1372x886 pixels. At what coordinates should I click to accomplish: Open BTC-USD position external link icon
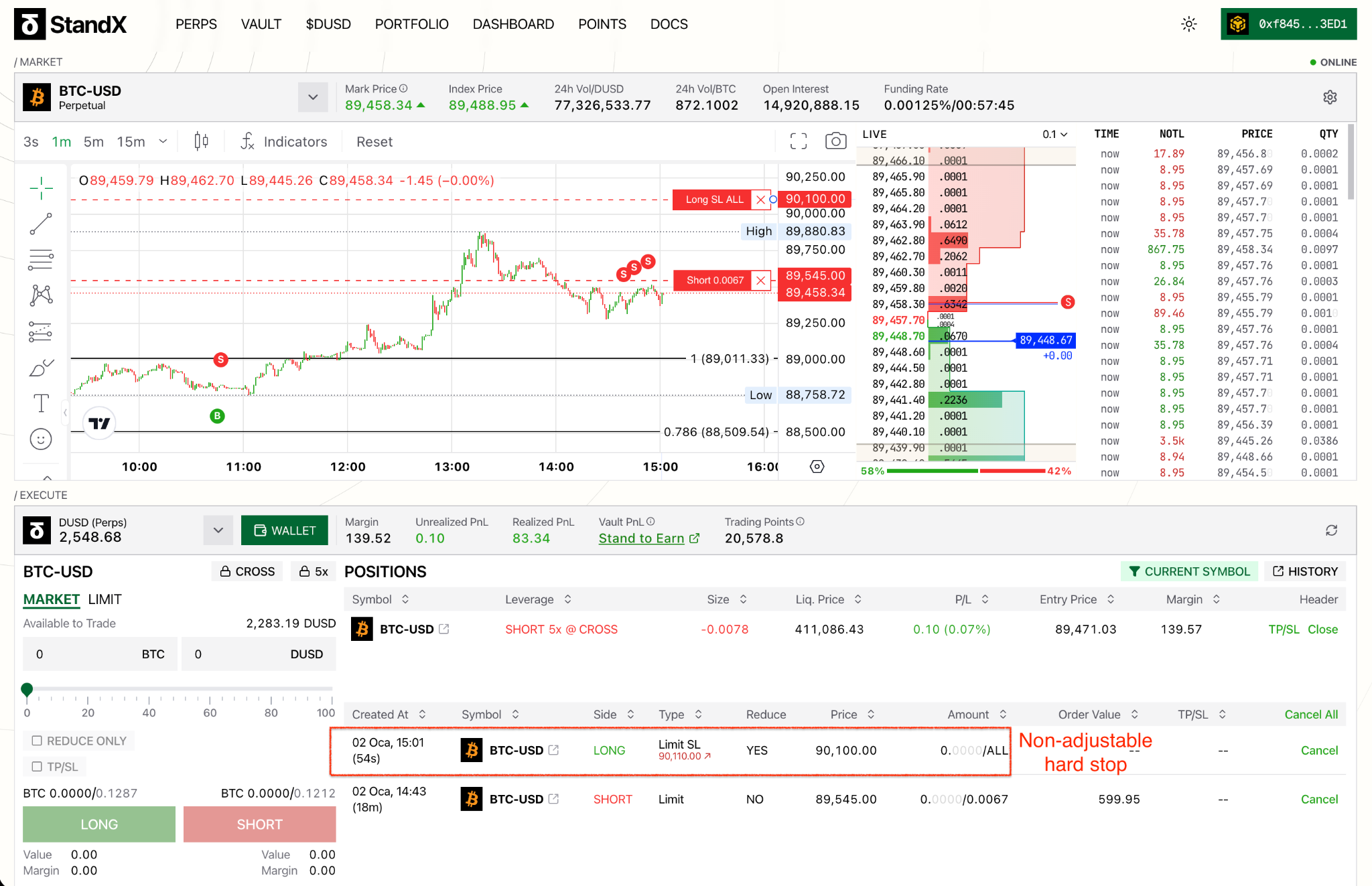click(x=443, y=629)
